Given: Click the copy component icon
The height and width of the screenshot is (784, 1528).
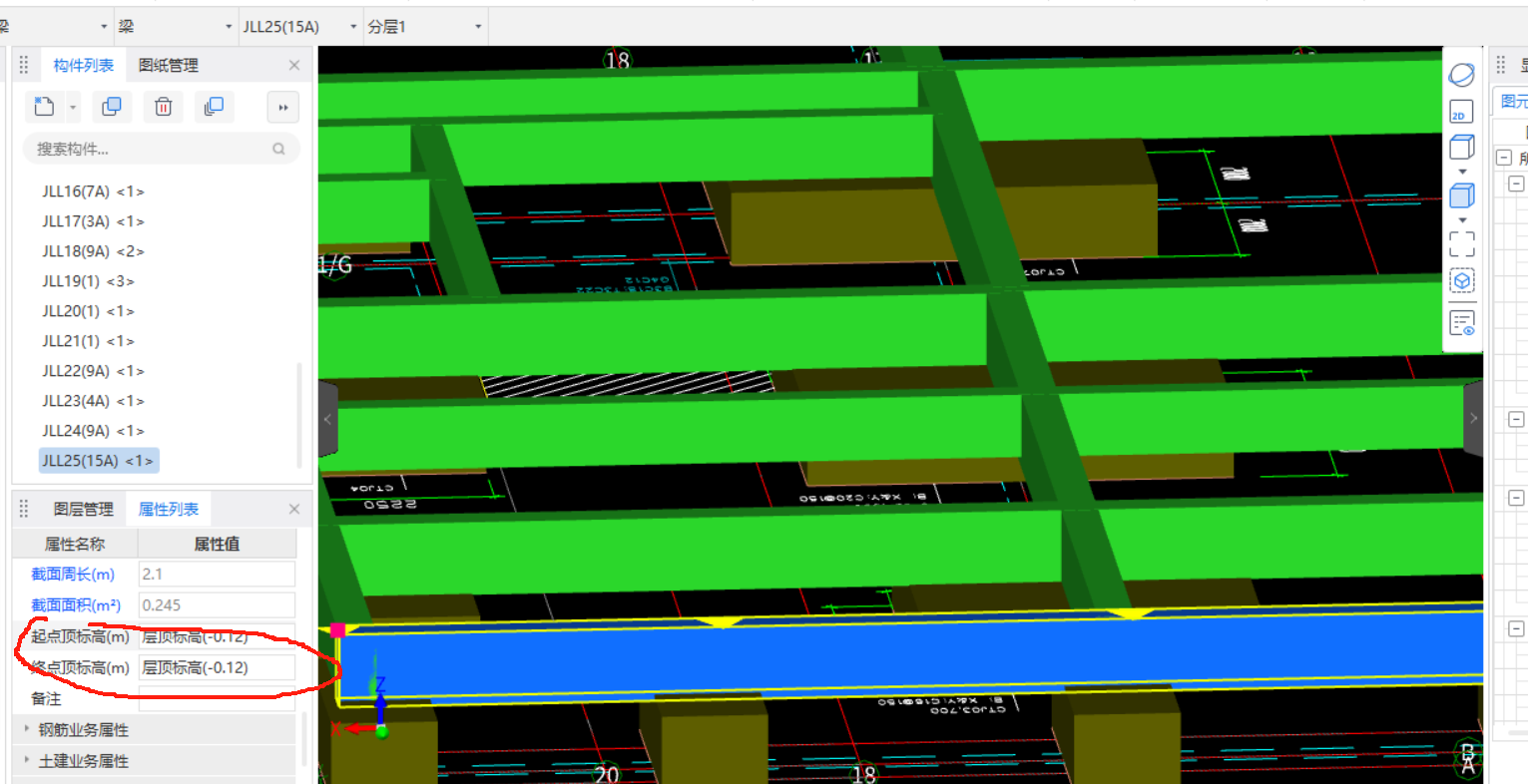Looking at the screenshot, I should [112, 106].
